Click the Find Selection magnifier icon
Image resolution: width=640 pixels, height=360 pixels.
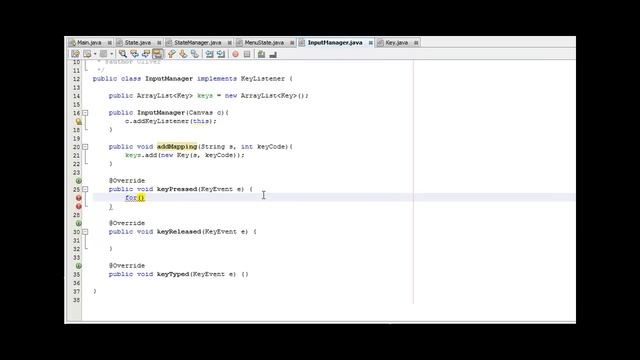pos(122,54)
